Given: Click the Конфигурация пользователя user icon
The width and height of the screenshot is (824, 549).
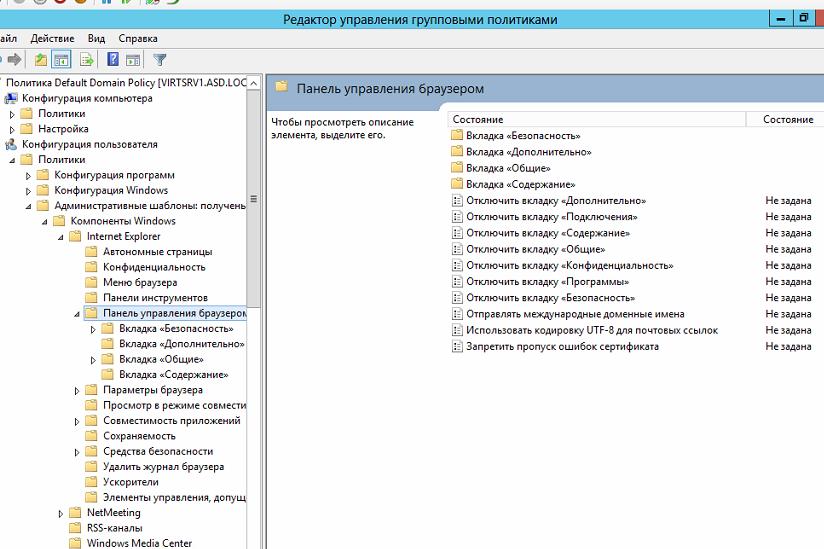Looking at the screenshot, I should [x=11, y=144].
